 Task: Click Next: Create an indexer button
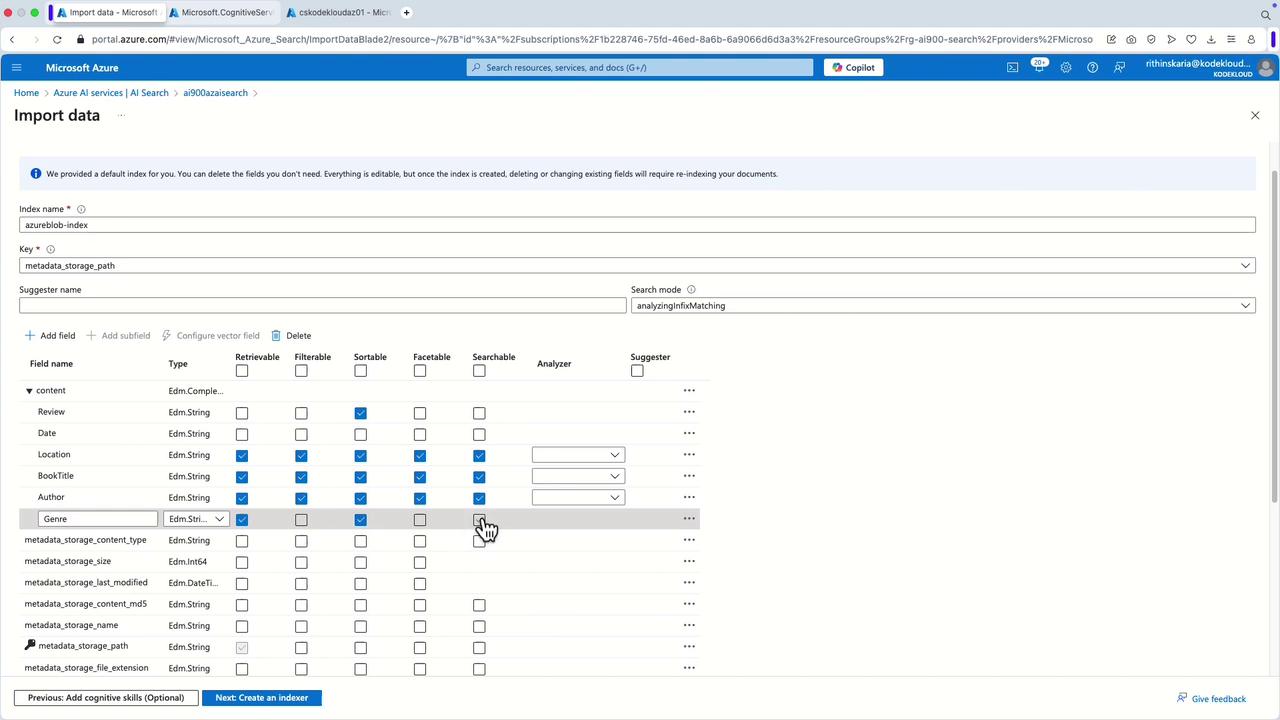(261, 697)
